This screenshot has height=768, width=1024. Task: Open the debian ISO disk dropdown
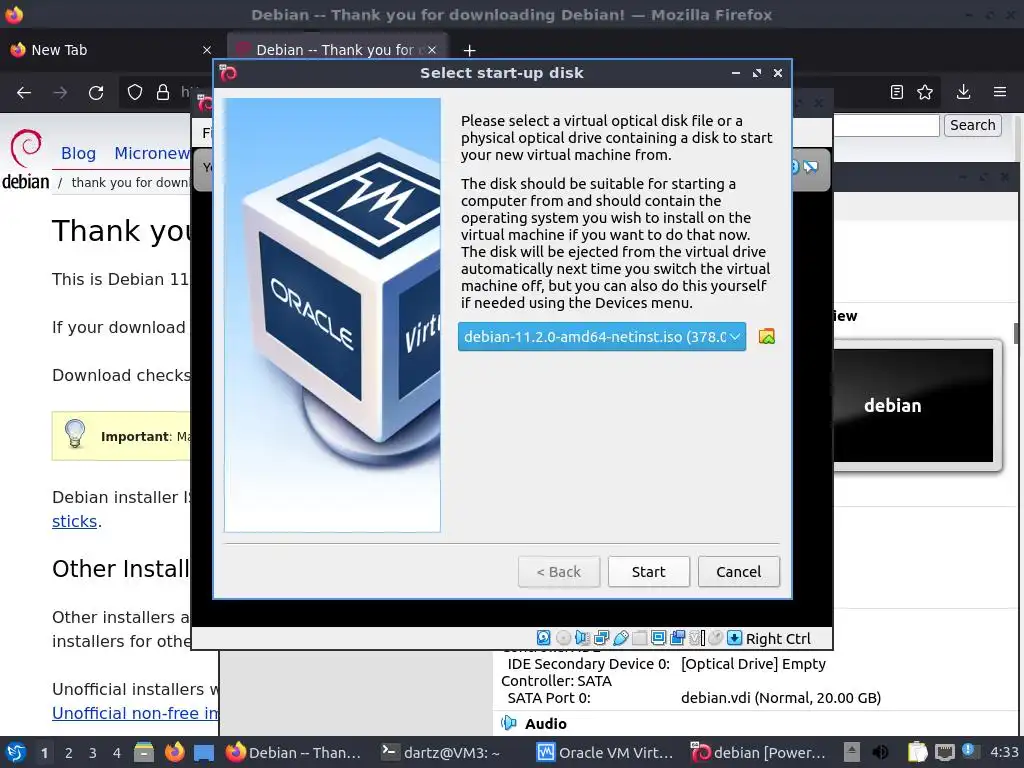(601, 336)
